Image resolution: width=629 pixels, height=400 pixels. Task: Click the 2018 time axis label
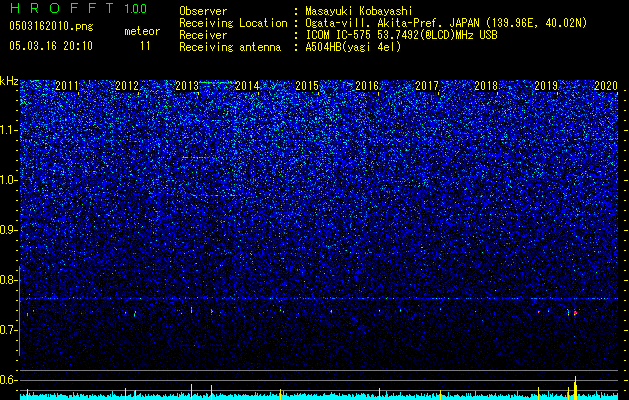(x=486, y=85)
